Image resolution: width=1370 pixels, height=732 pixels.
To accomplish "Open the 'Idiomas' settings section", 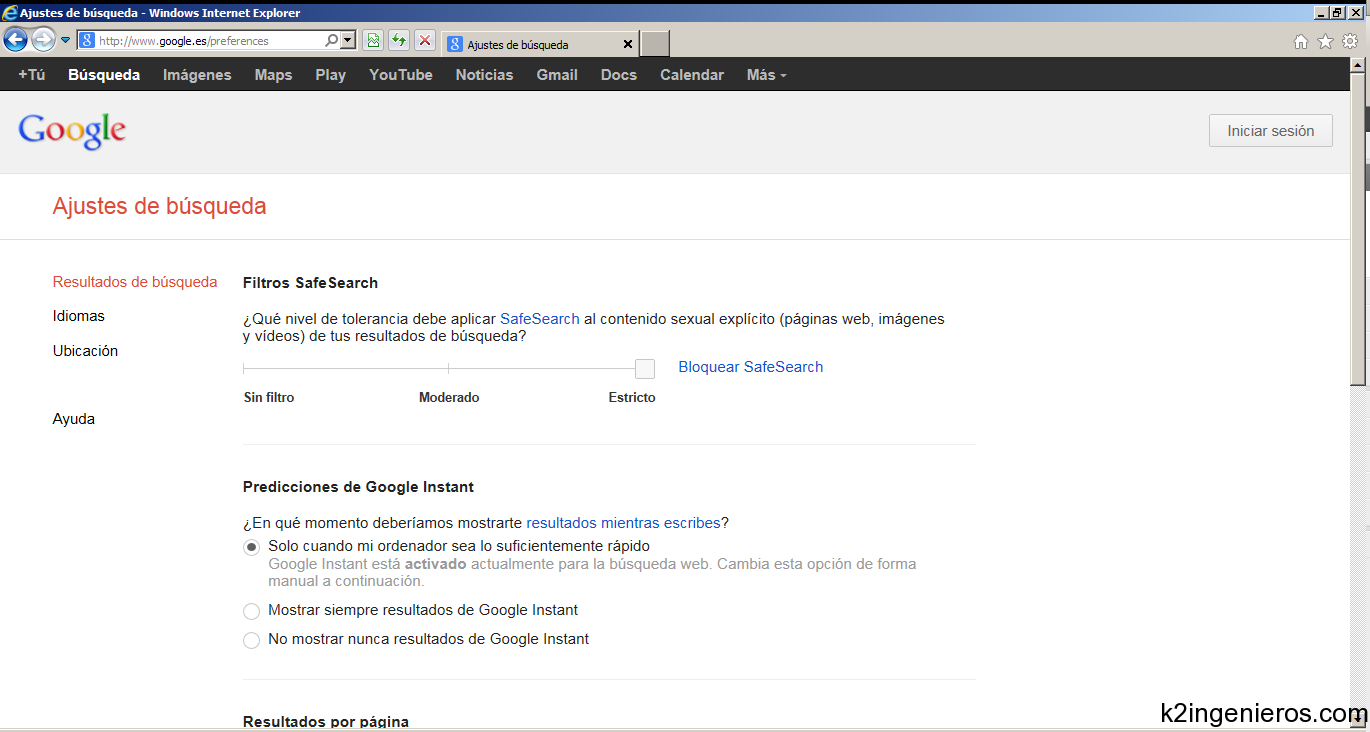I will (79, 316).
